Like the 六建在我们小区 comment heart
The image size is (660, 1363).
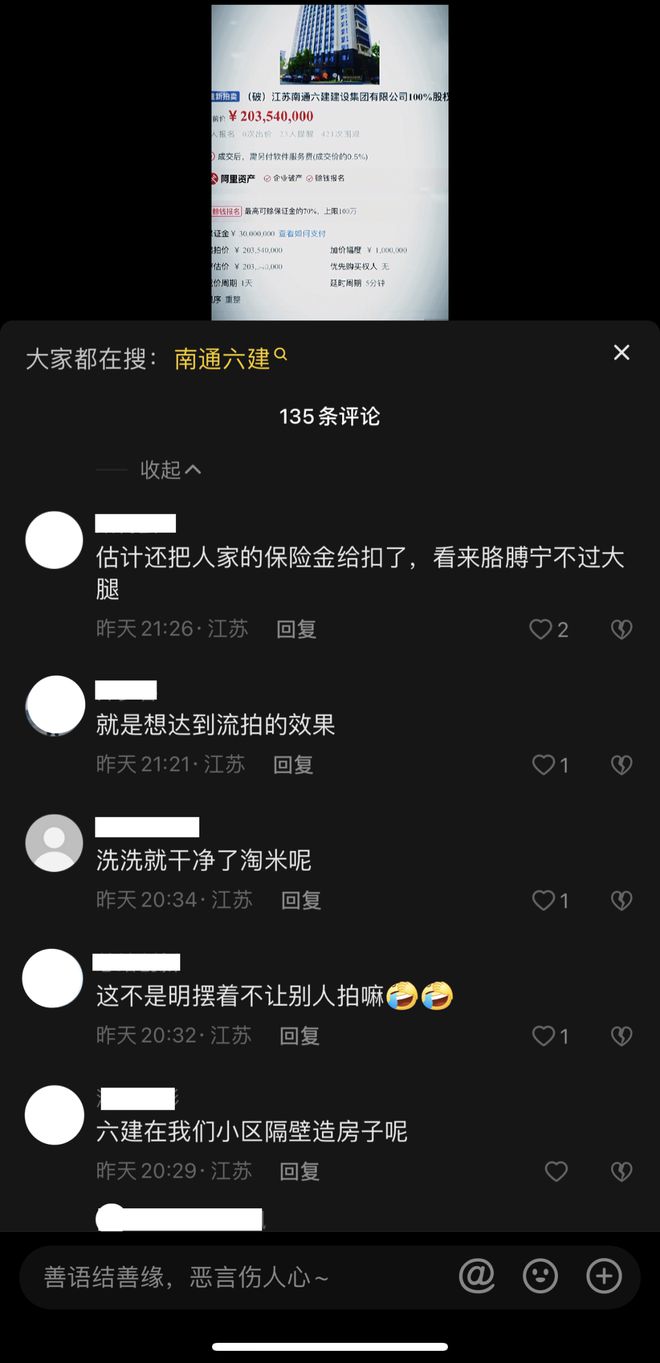(x=556, y=1171)
